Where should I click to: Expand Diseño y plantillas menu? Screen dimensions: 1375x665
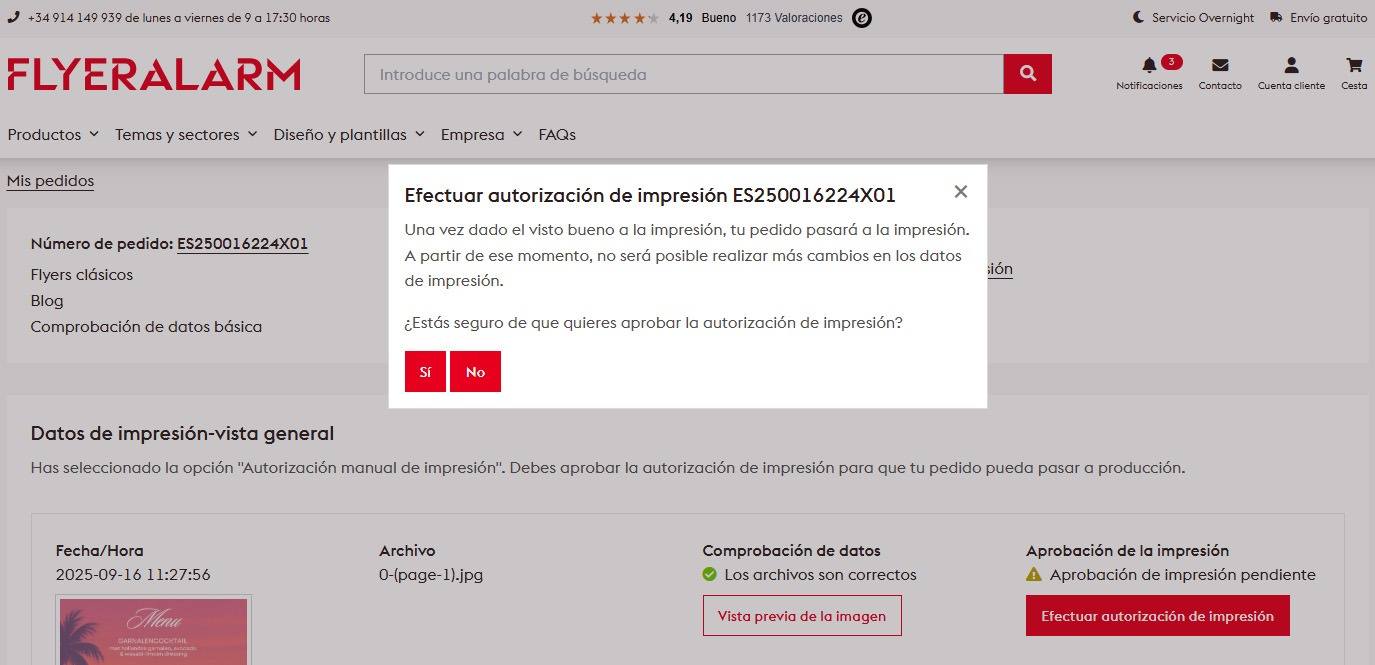(x=349, y=134)
